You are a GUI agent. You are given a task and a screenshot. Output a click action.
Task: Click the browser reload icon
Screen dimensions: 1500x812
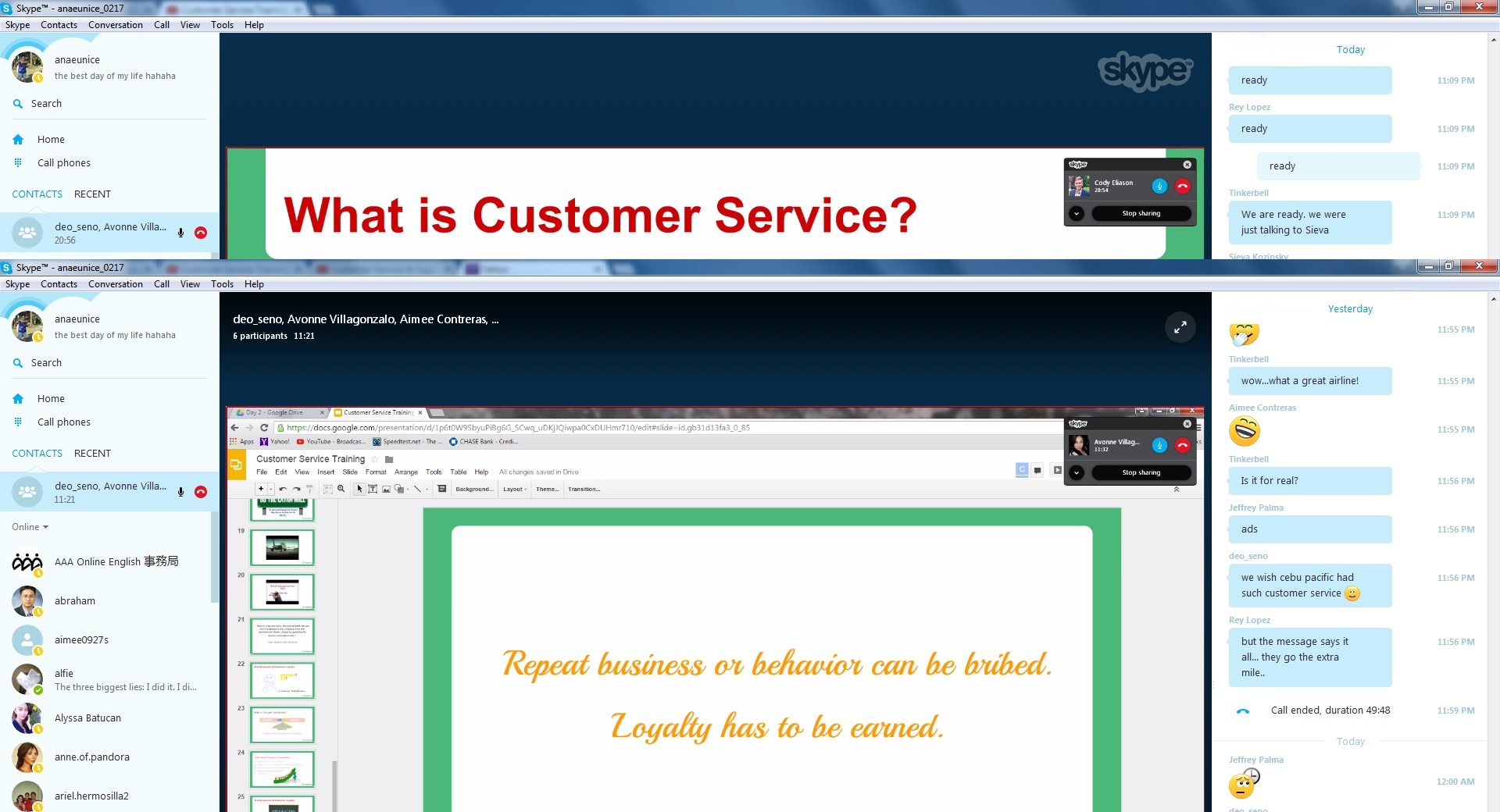click(x=264, y=428)
